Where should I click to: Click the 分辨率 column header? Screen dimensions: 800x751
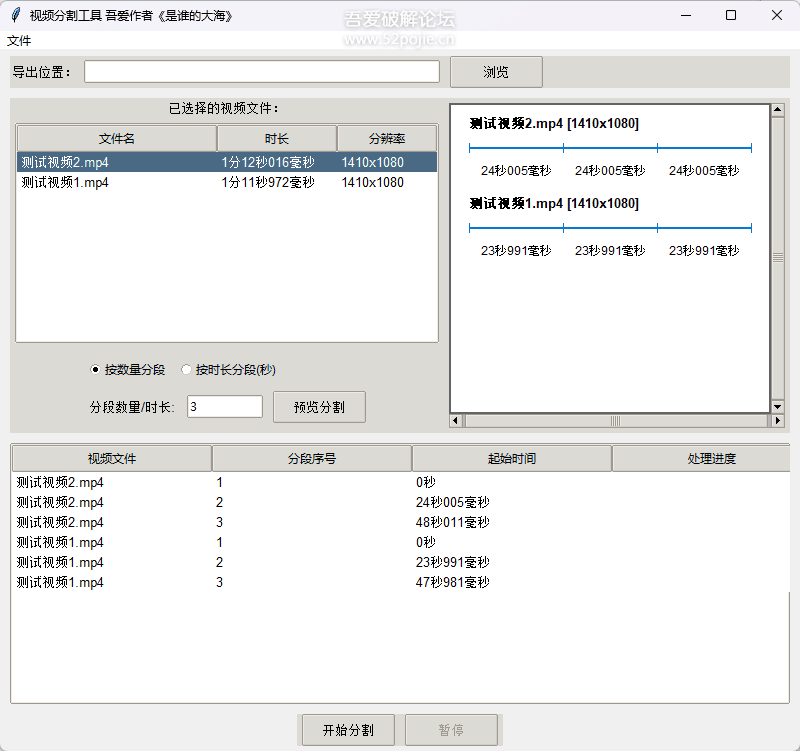[x=387, y=138]
